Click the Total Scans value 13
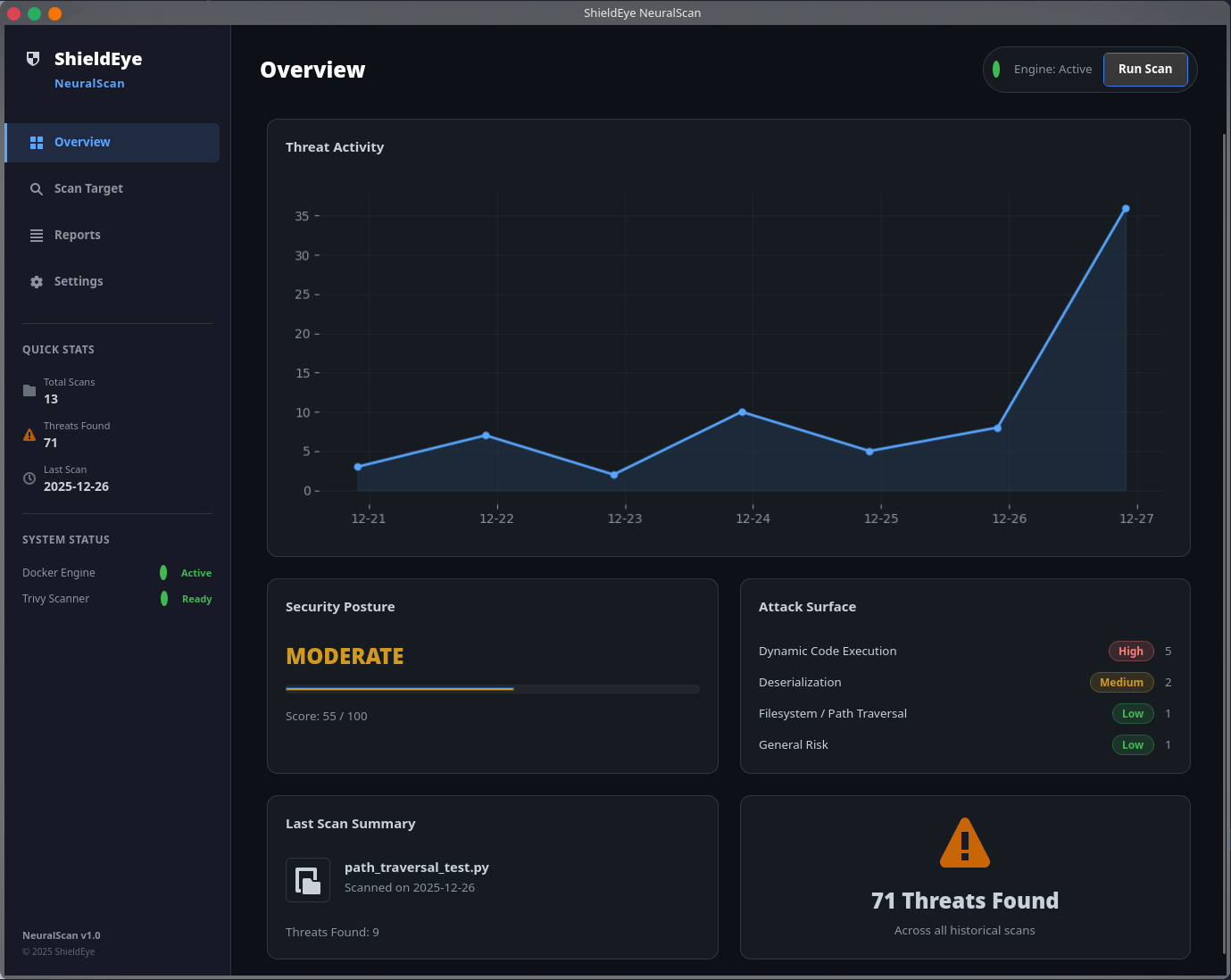Image resolution: width=1231 pixels, height=980 pixels. pos(51,400)
